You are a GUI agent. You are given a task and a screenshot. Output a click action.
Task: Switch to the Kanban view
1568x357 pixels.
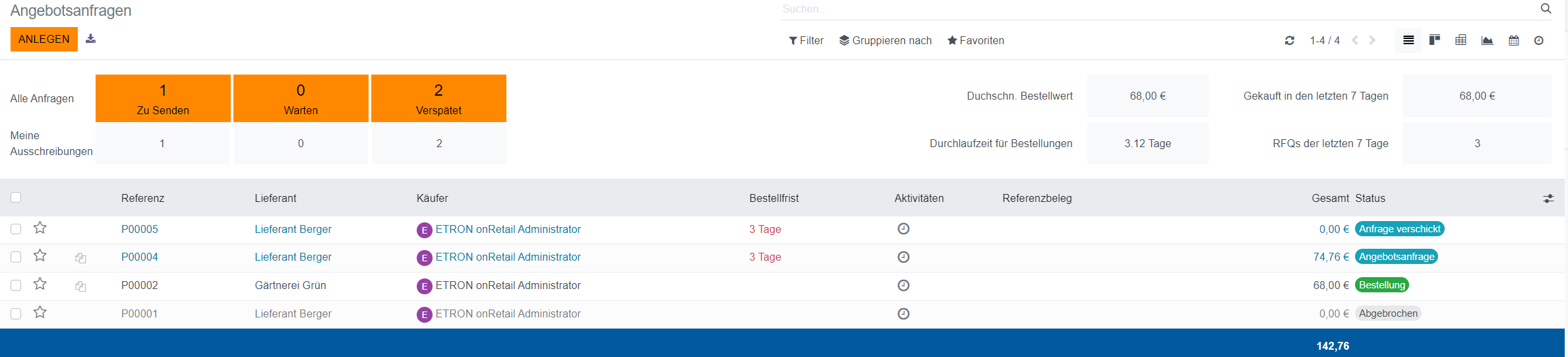tap(1434, 40)
